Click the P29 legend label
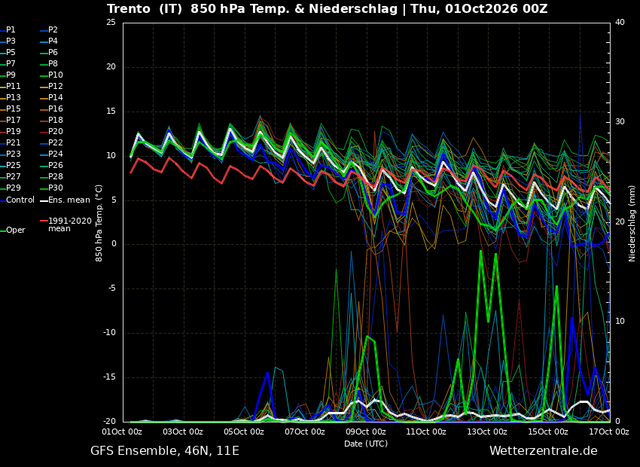640x467 pixels. coord(13,188)
